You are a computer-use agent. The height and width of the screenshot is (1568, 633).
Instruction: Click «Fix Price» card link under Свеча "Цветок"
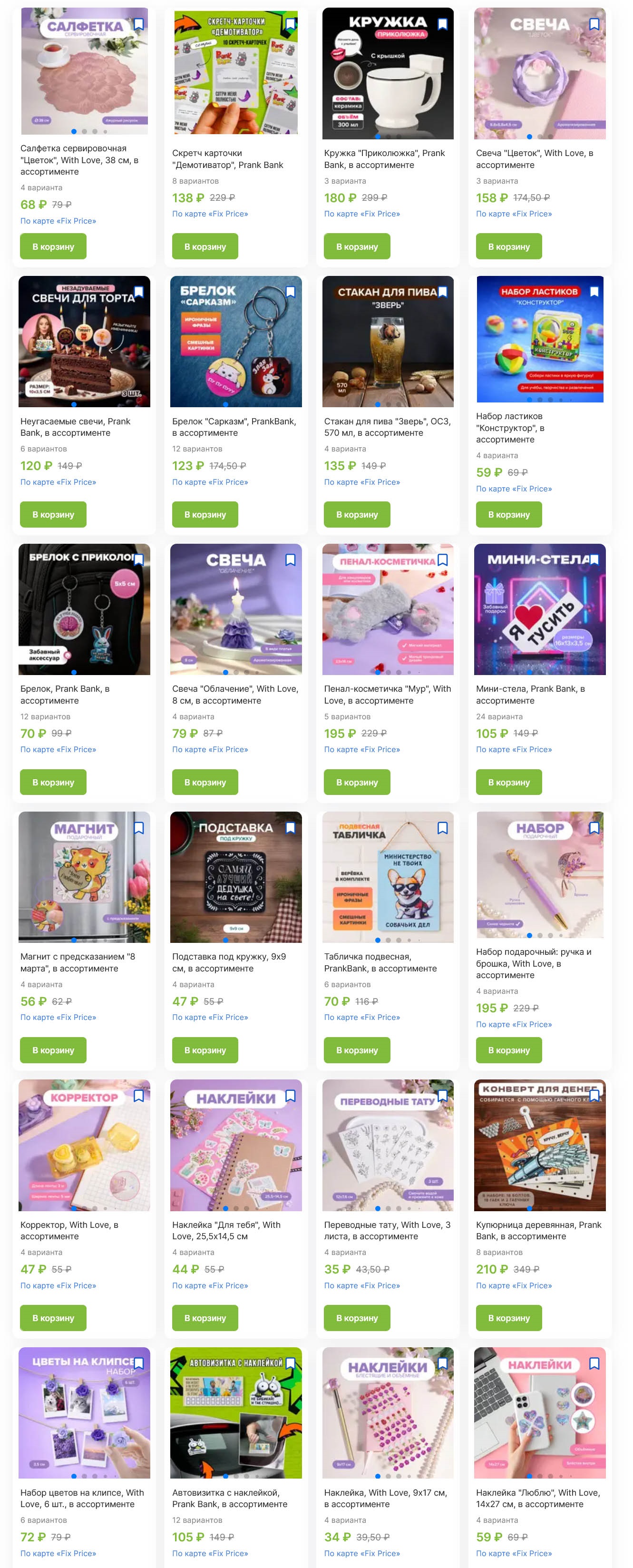(514, 214)
